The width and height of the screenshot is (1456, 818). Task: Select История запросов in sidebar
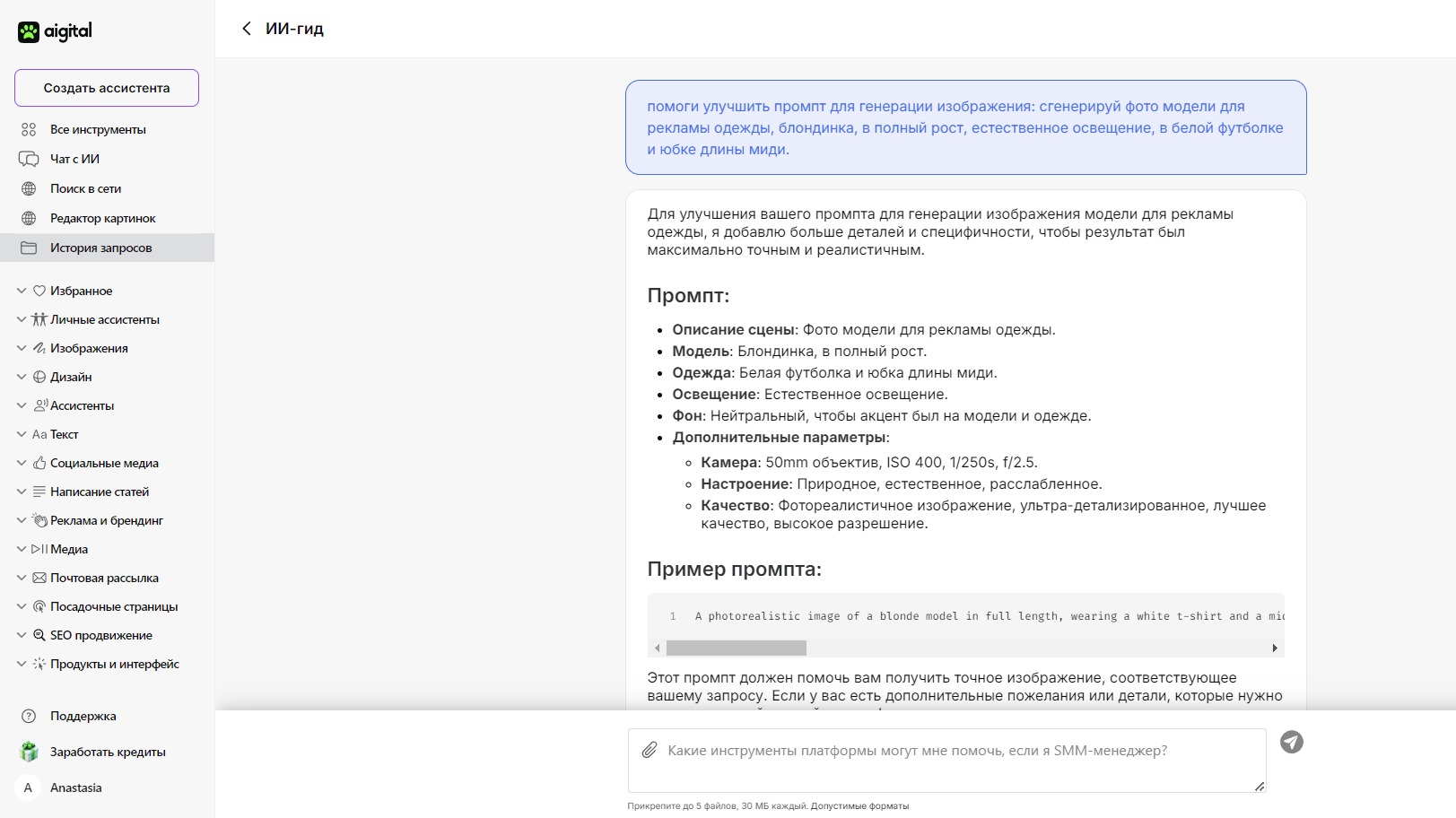pos(107,248)
